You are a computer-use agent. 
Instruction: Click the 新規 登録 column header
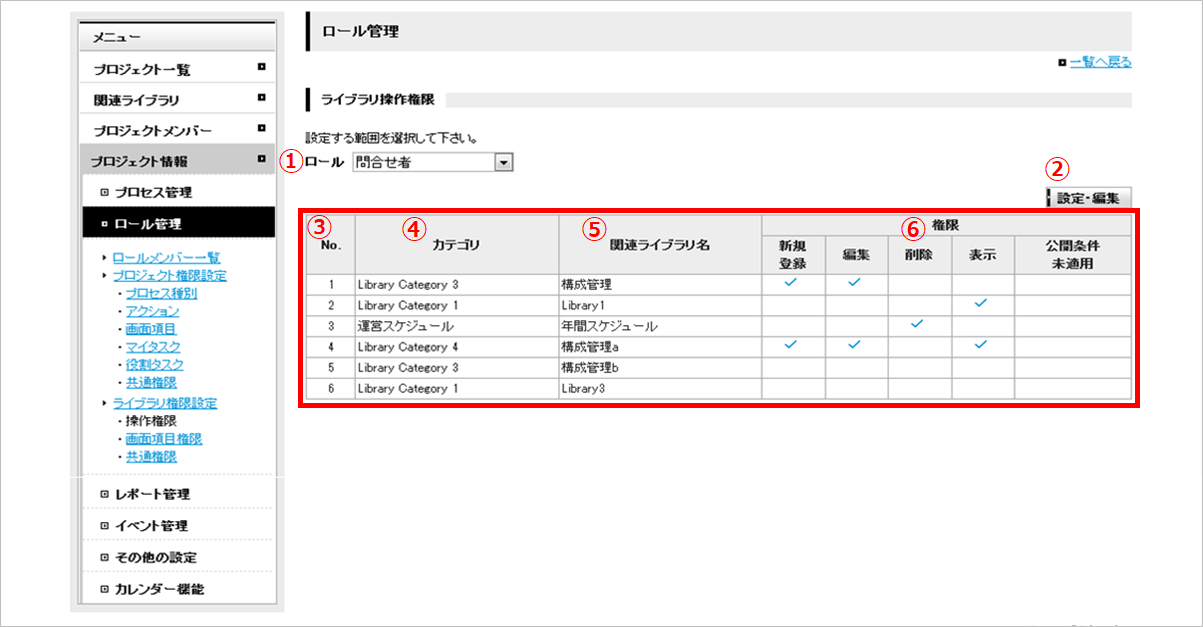(x=792, y=254)
